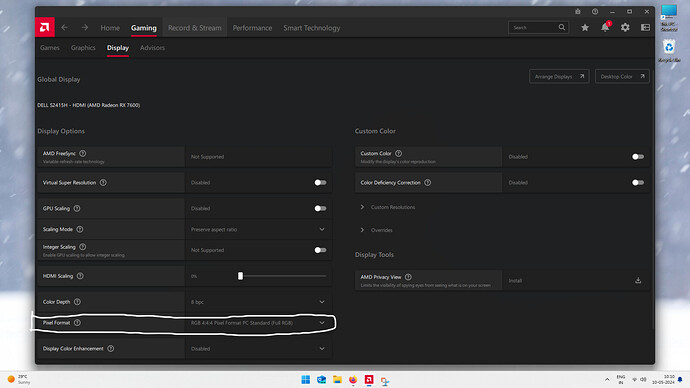Open Outlook from the taskbar
The image size is (690, 388).
pos(321,380)
